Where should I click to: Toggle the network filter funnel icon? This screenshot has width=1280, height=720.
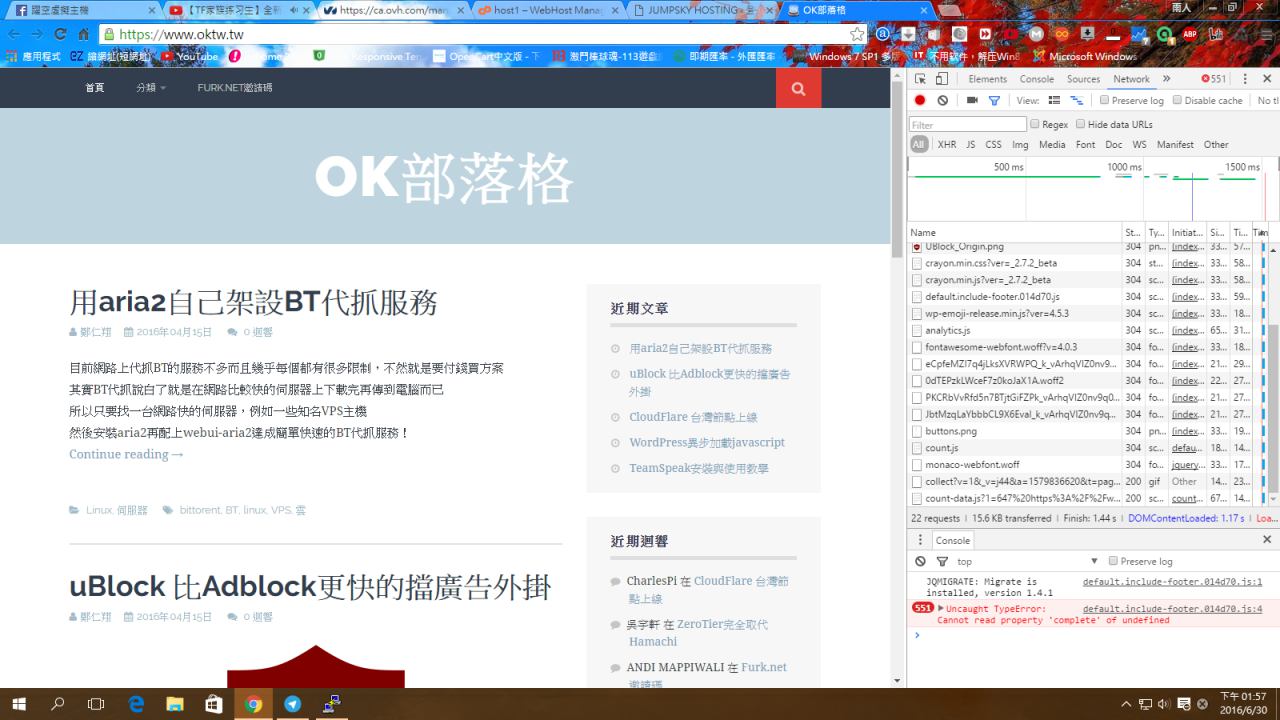(994, 100)
